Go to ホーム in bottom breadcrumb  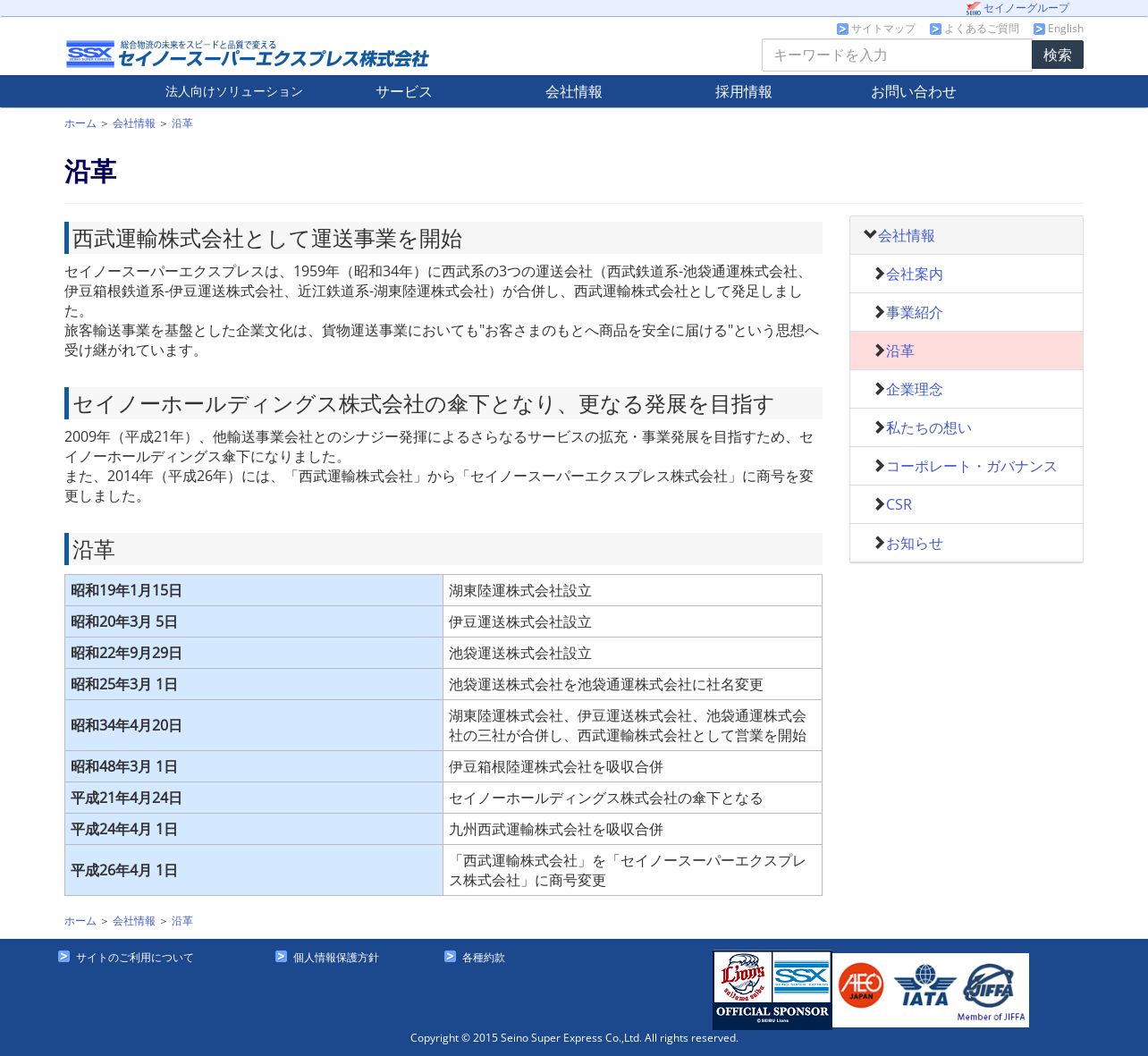(x=80, y=921)
